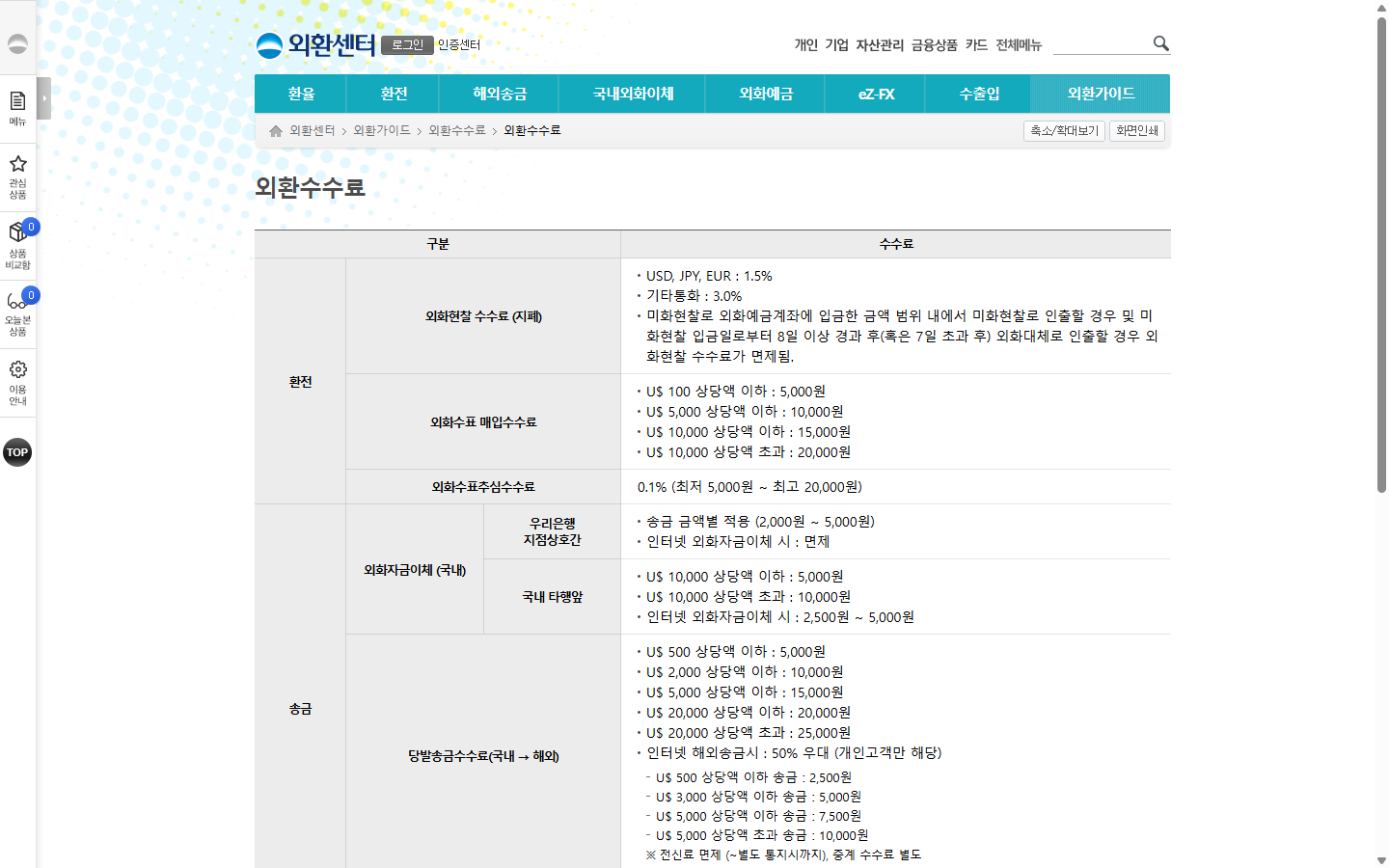This screenshot has width=1389, height=868.
Task: Open the 외화예금 menu tab
Action: (766, 94)
